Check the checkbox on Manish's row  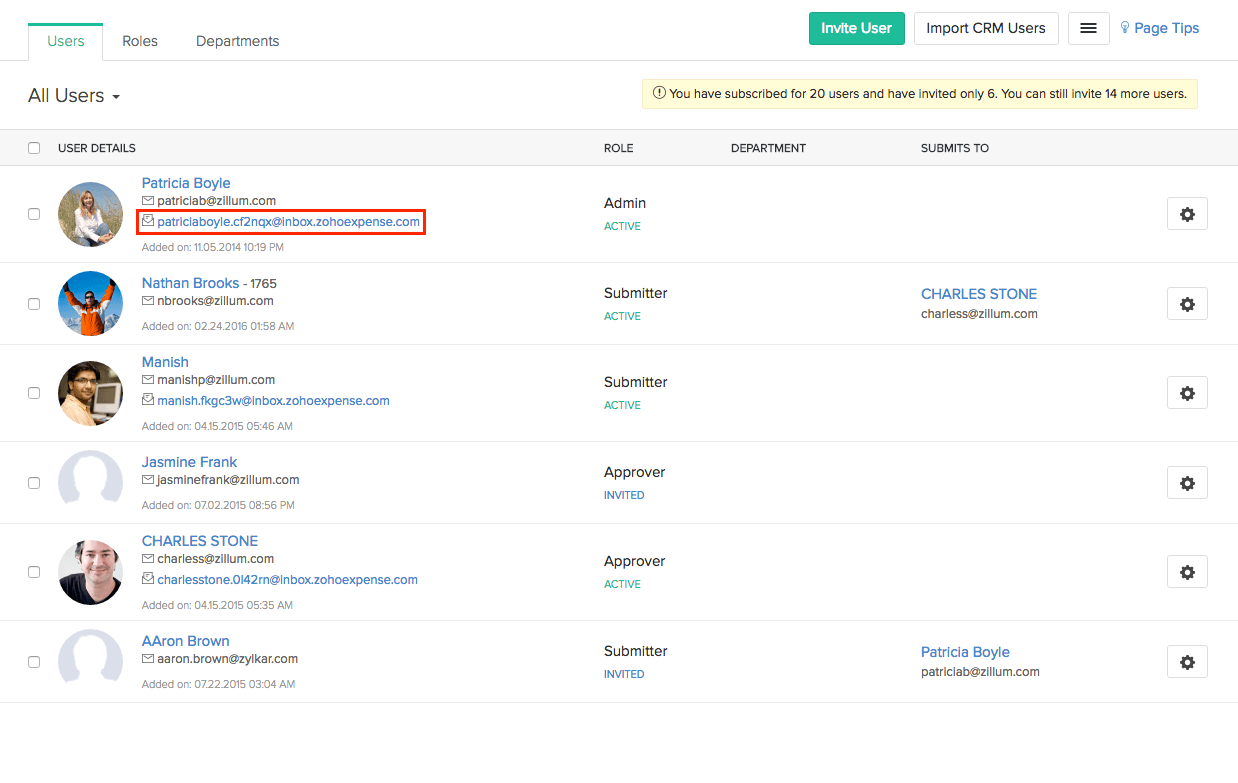(x=33, y=392)
